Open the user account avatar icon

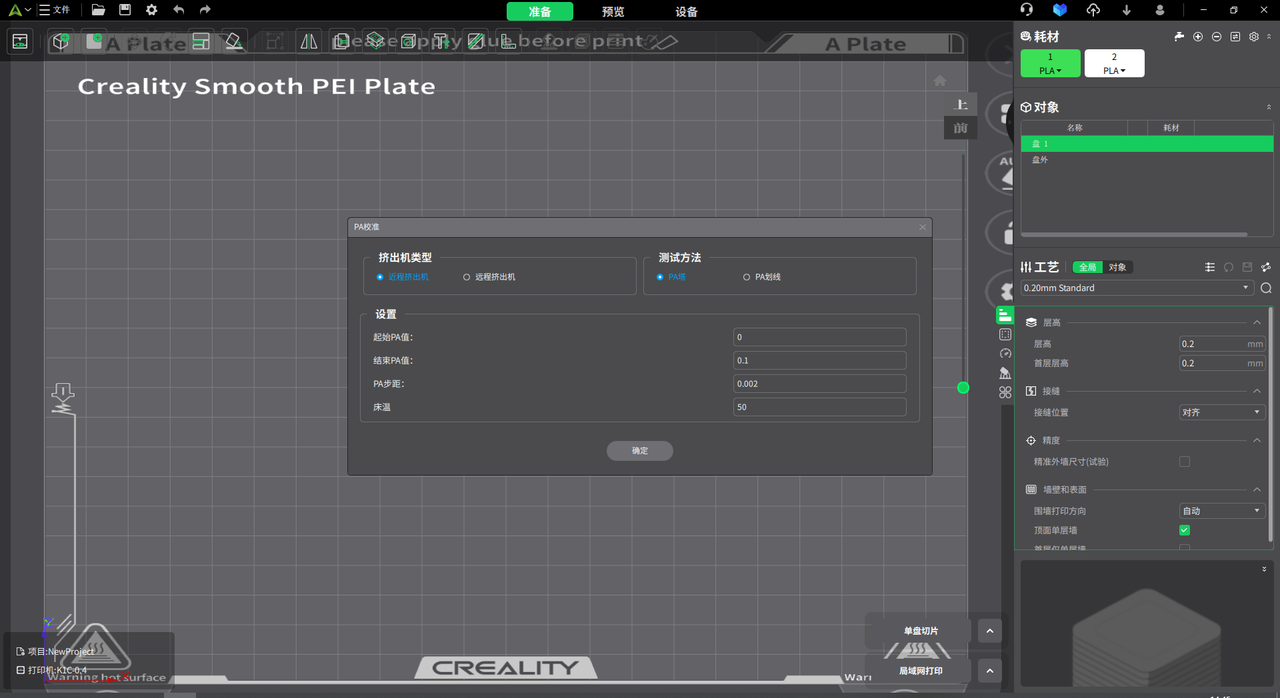(x=1160, y=10)
